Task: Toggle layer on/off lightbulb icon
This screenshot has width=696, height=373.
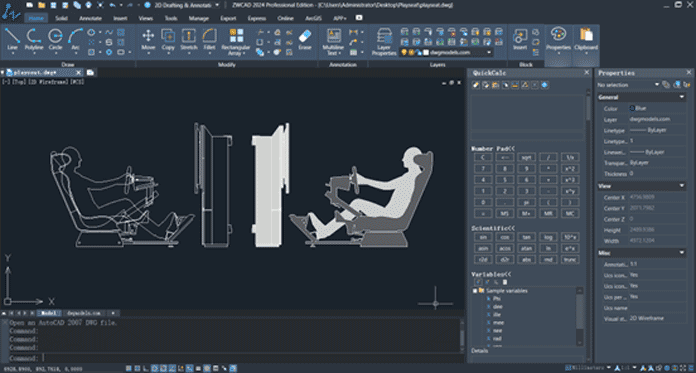Action: pos(404,52)
